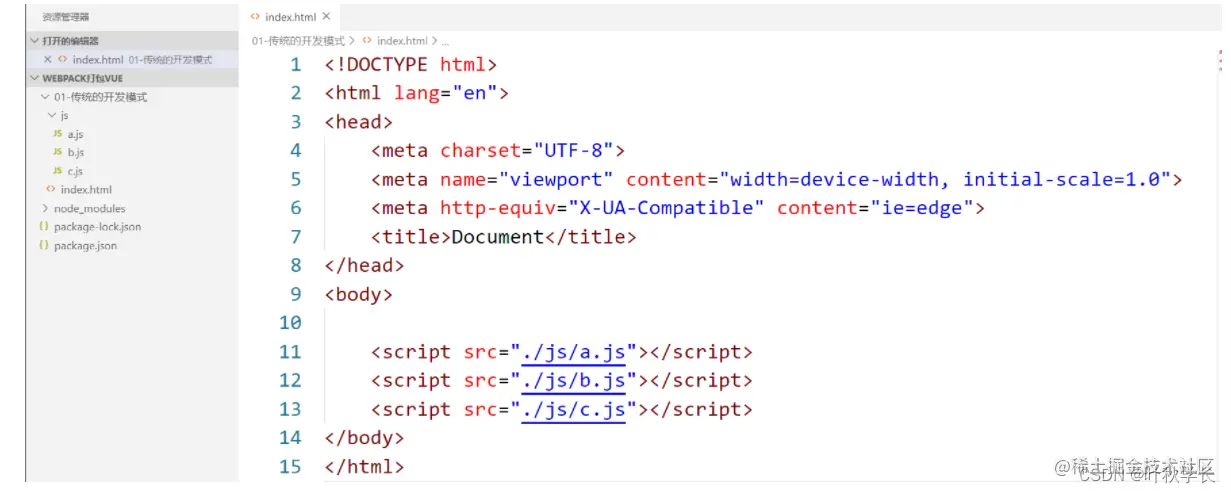Open package-lock.json file
Viewport: 1231px width, 493px height.
97,227
